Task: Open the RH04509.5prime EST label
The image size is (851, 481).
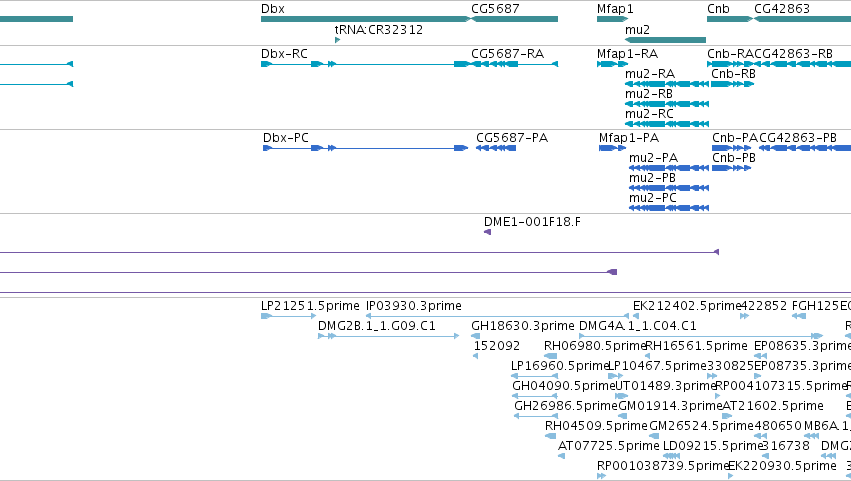Action: pyautogui.click(x=596, y=426)
